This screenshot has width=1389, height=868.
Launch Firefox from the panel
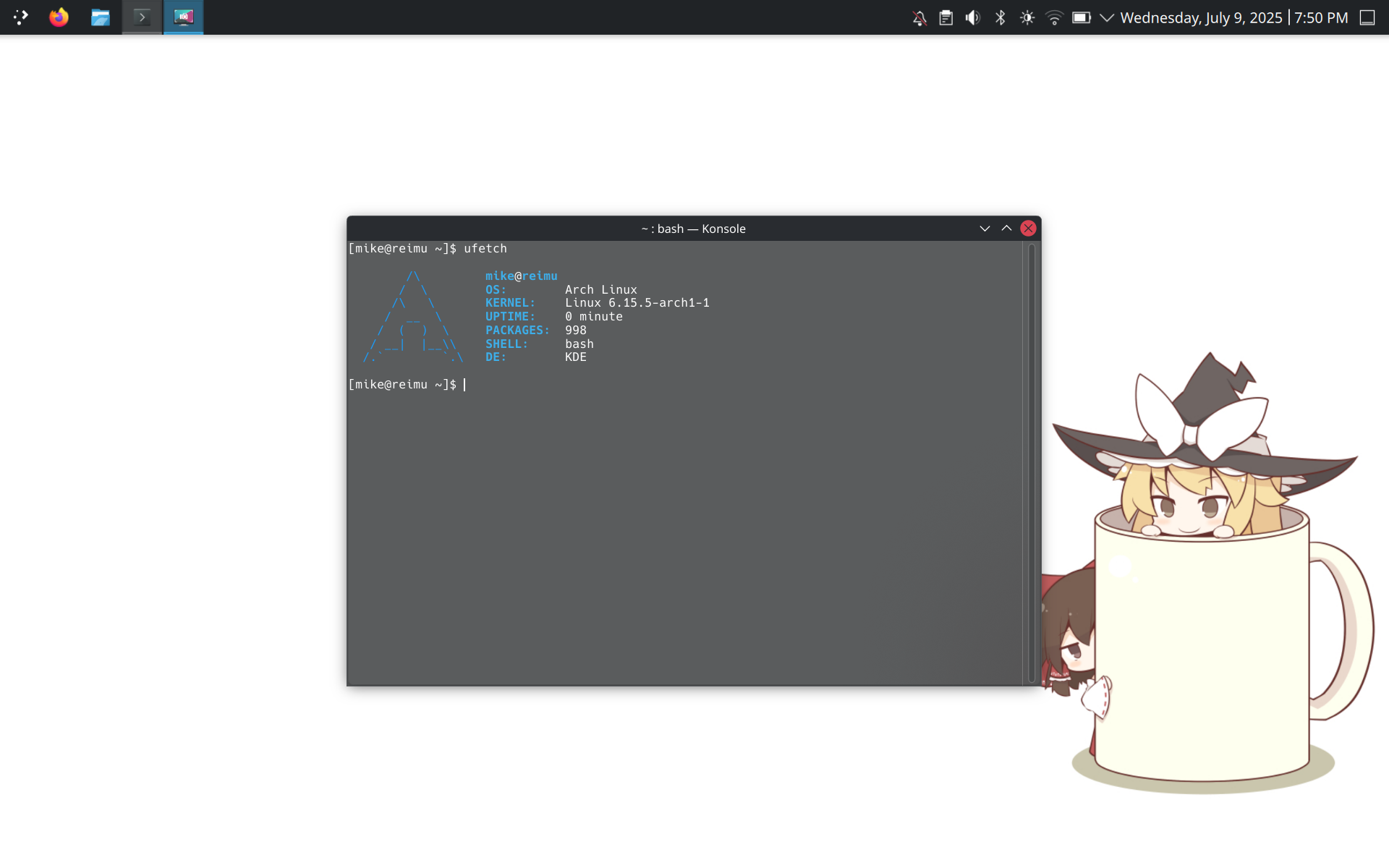pyautogui.click(x=59, y=17)
